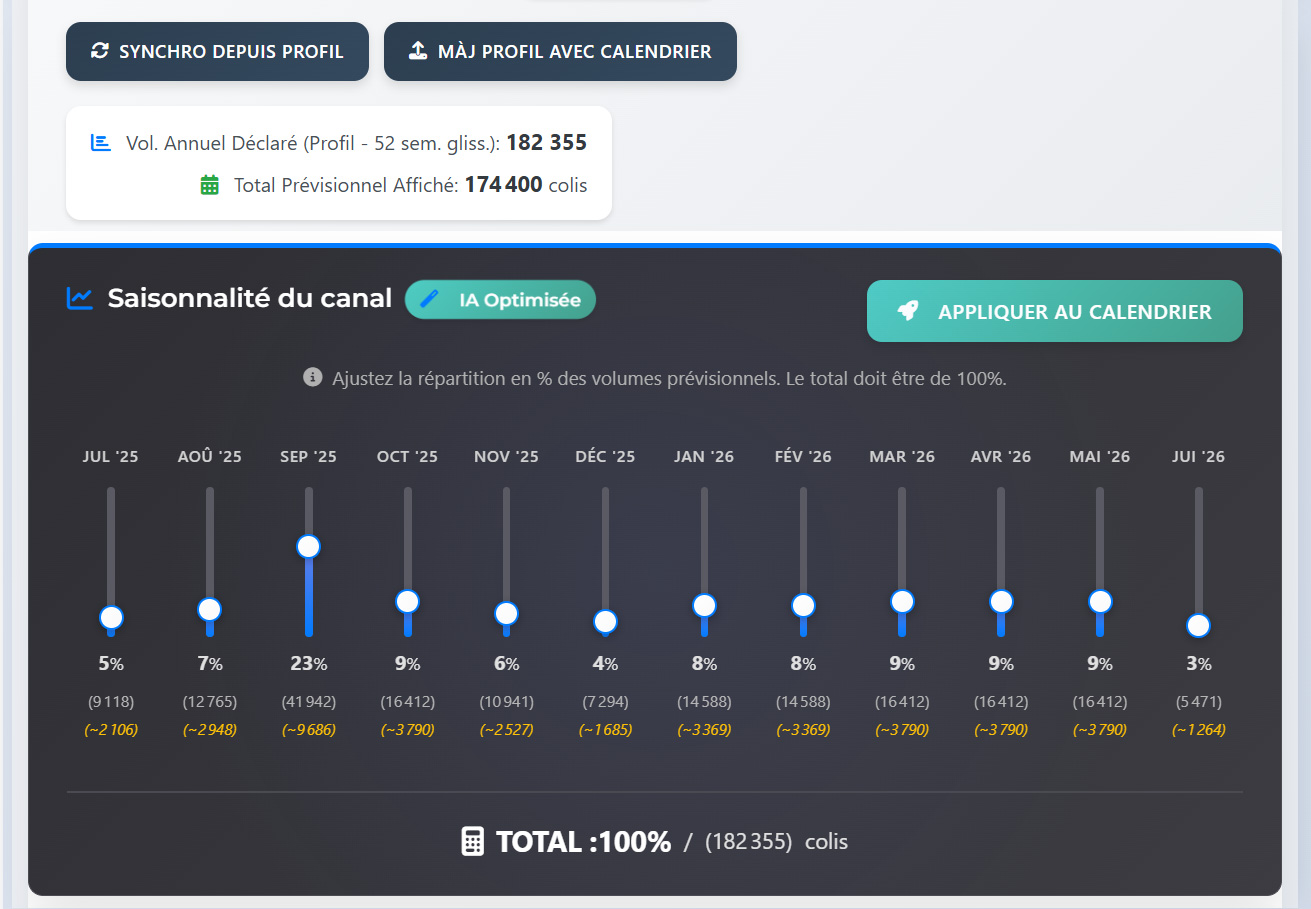The image size is (1311, 909).
Task: Click the (9 118) volume under JUL '25
Action: coord(111,702)
